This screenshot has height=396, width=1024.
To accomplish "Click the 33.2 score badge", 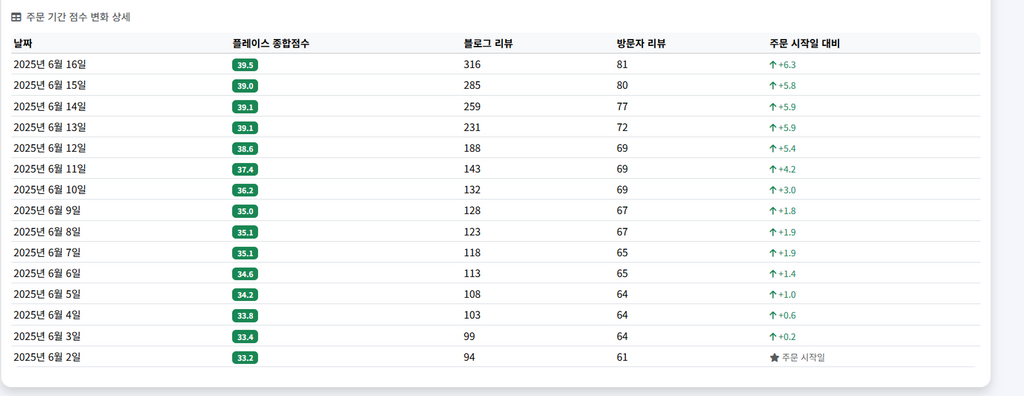I will pos(245,358).
